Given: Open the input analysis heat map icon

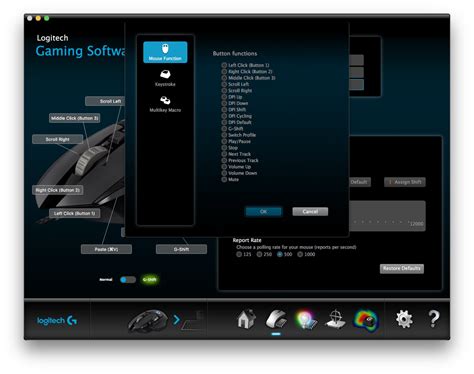Looking at the screenshot, I should 366,319.
